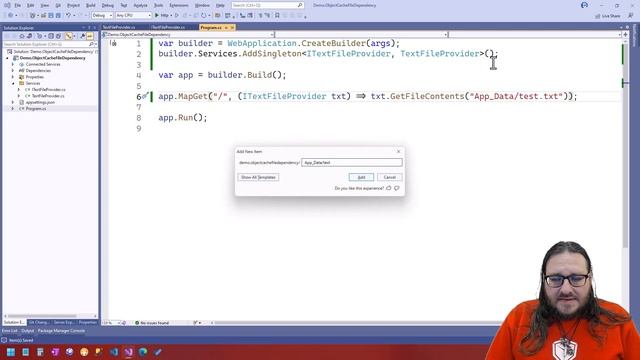Close the Add New Item dialog

pyautogui.click(x=398, y=151)
